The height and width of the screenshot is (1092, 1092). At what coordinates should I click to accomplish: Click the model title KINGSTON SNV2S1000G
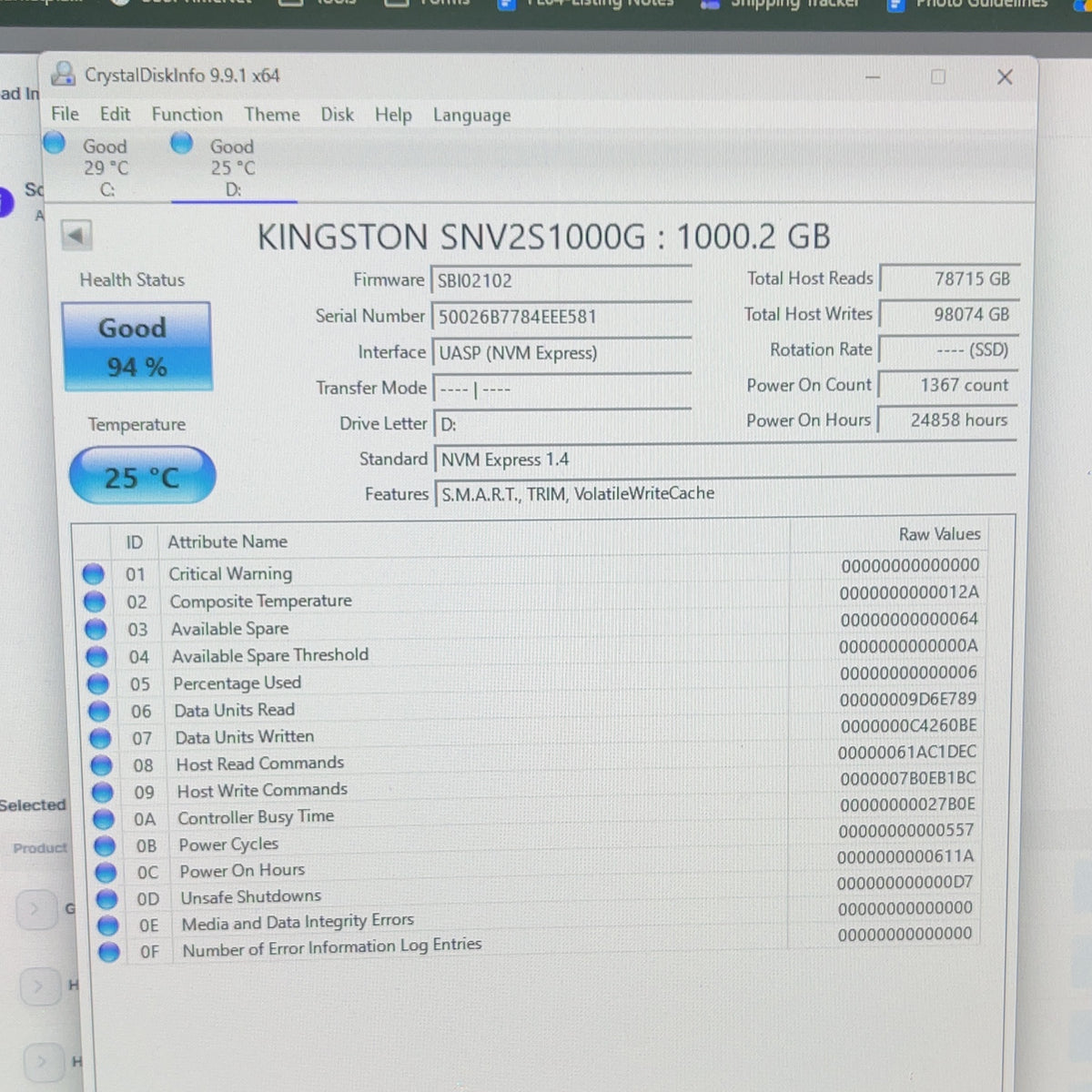[x=451, y=237]
